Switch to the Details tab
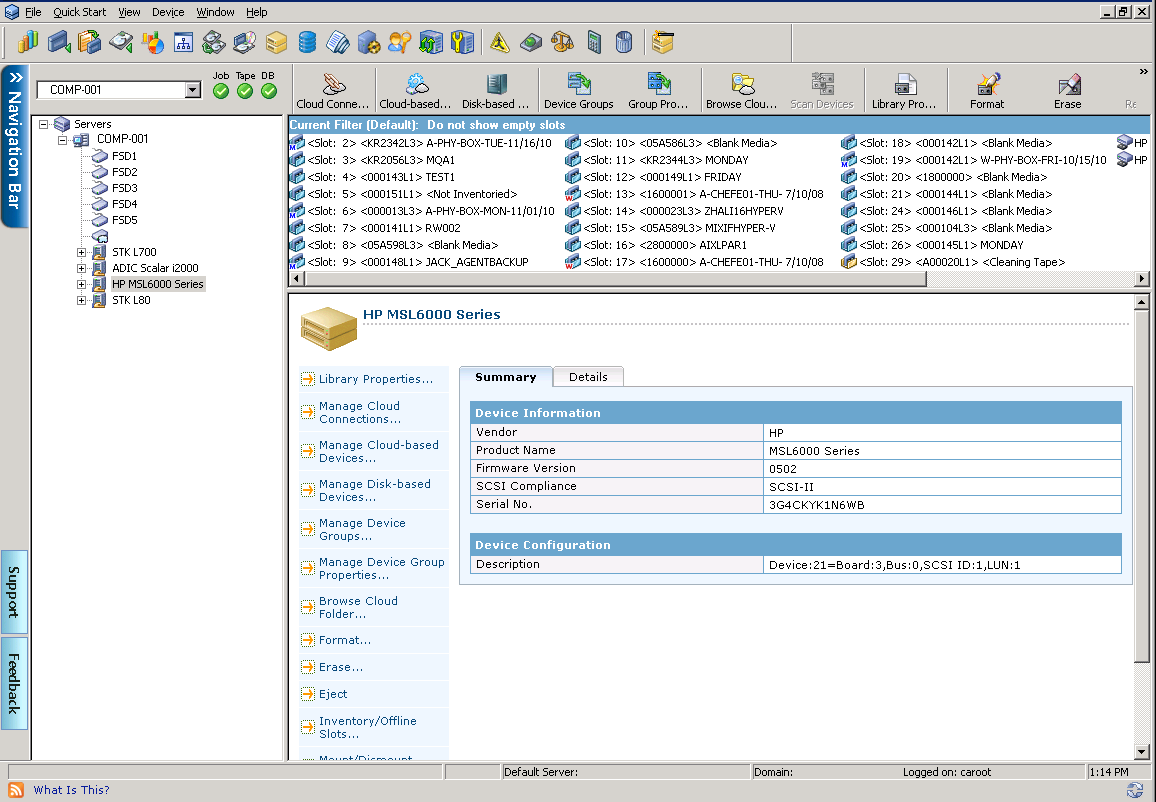The width and height of the screenshot is (1156, 802). [x=588, y=377]
